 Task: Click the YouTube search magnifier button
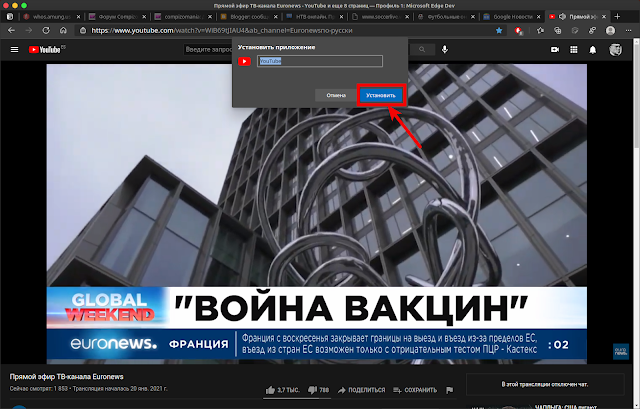click(422, 49)
